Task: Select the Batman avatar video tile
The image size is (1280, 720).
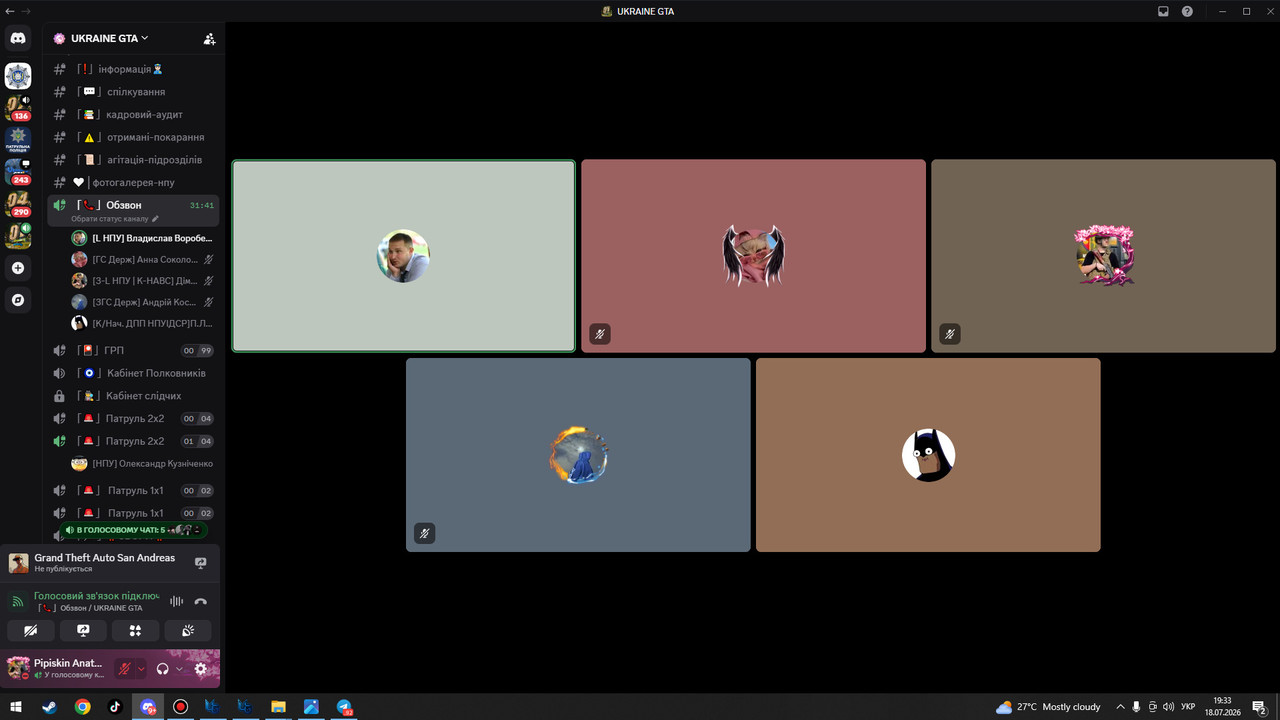Action: click(x=928, y=455)
